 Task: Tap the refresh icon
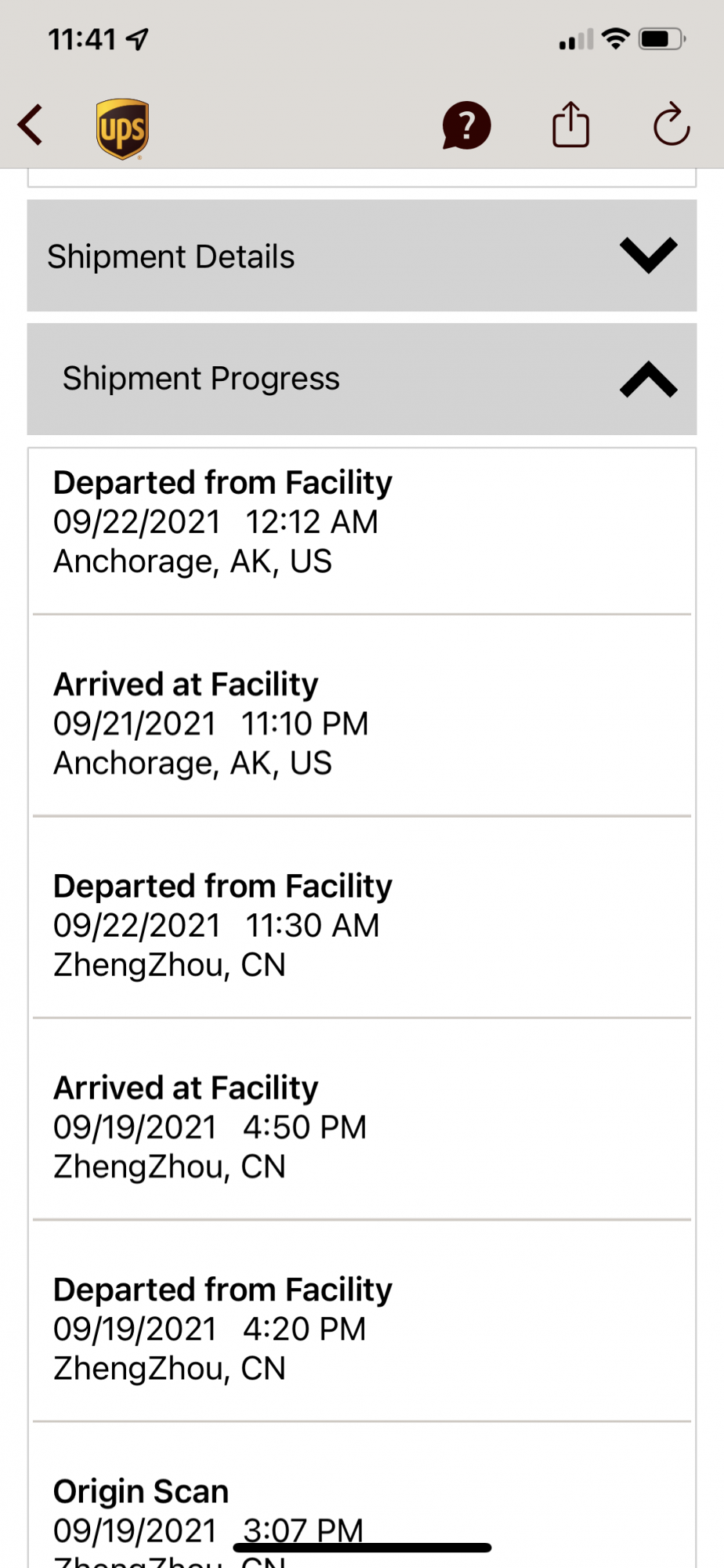672,125
